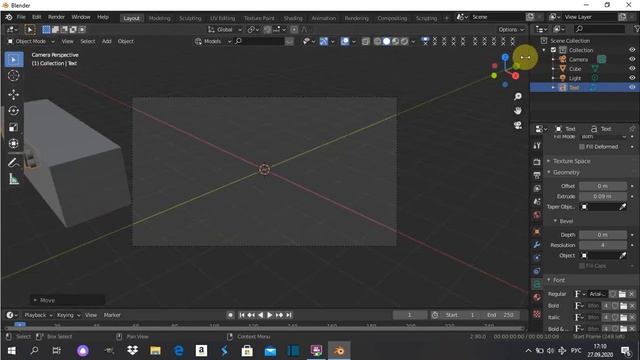Click the viewport zoom magnifier icon
Screen dimensions: 640x360
[x=518, y=96]
